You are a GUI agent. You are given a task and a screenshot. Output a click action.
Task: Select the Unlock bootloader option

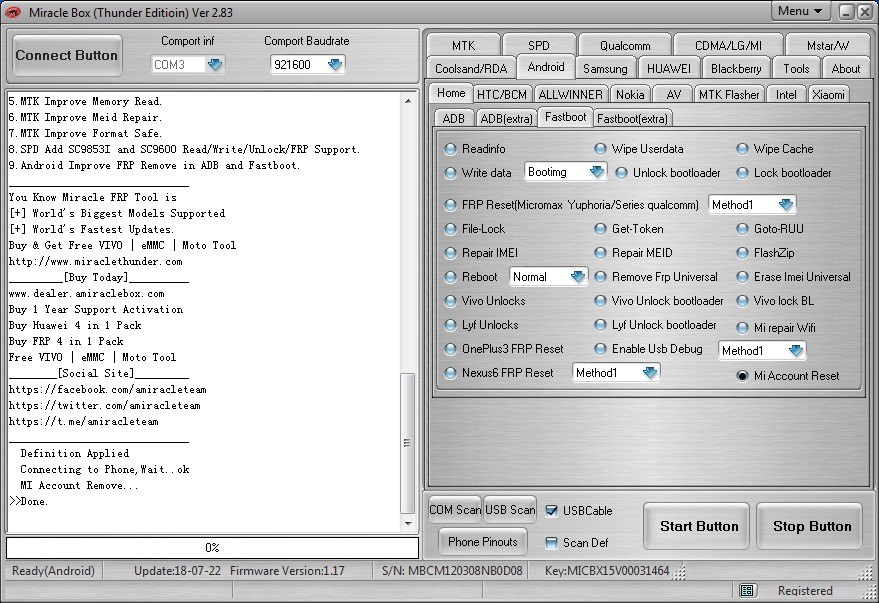click(x=621, y=173)
